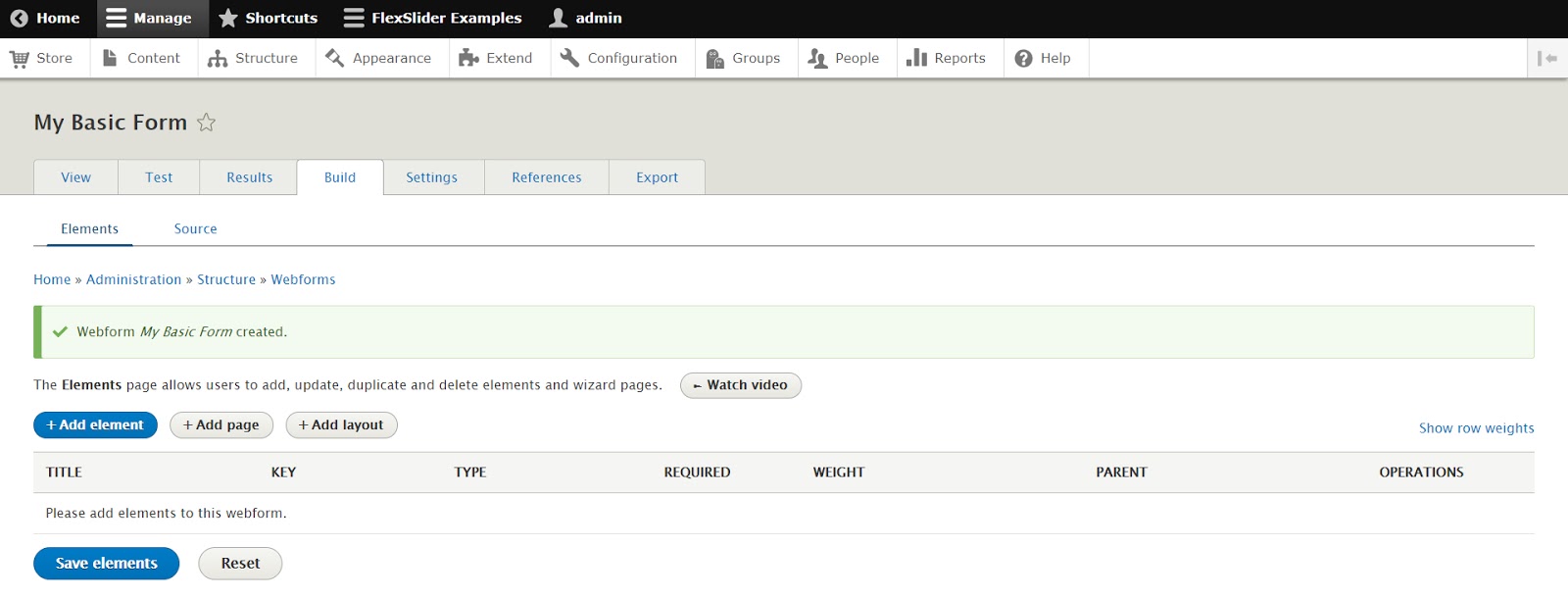Click the Store cart icon in toolbar
The image size is (1568, 597).
[x=20, y=59]
